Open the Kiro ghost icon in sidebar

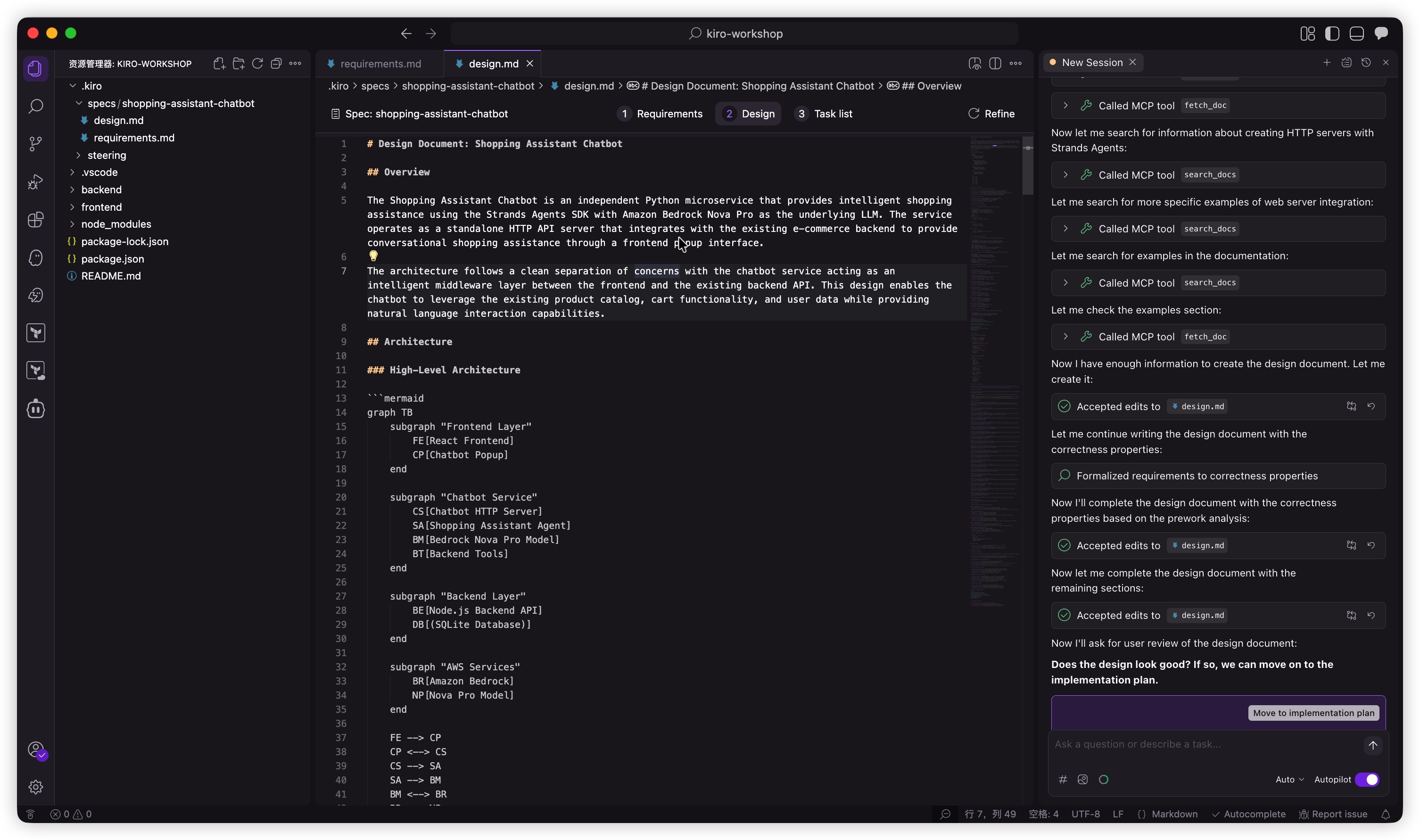(x=36, y=257)
